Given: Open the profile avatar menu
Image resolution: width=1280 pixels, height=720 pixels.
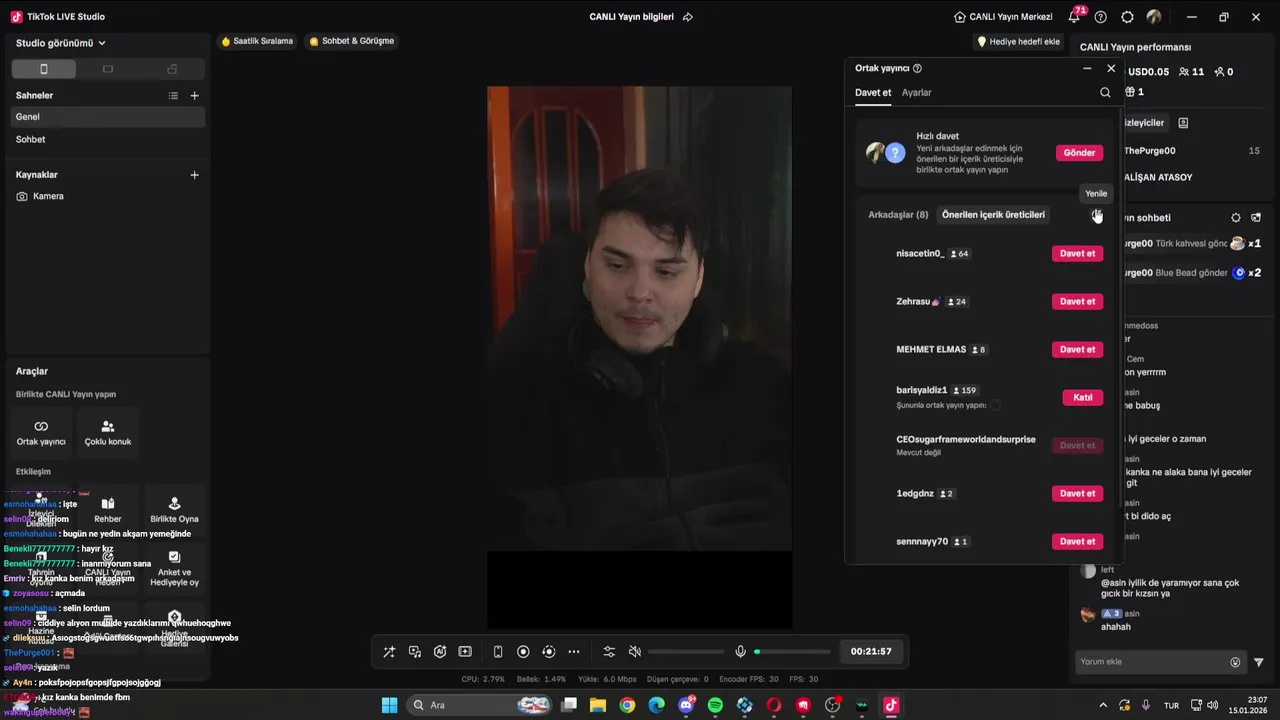Looking at the screenshot, I should point(1154,17).
